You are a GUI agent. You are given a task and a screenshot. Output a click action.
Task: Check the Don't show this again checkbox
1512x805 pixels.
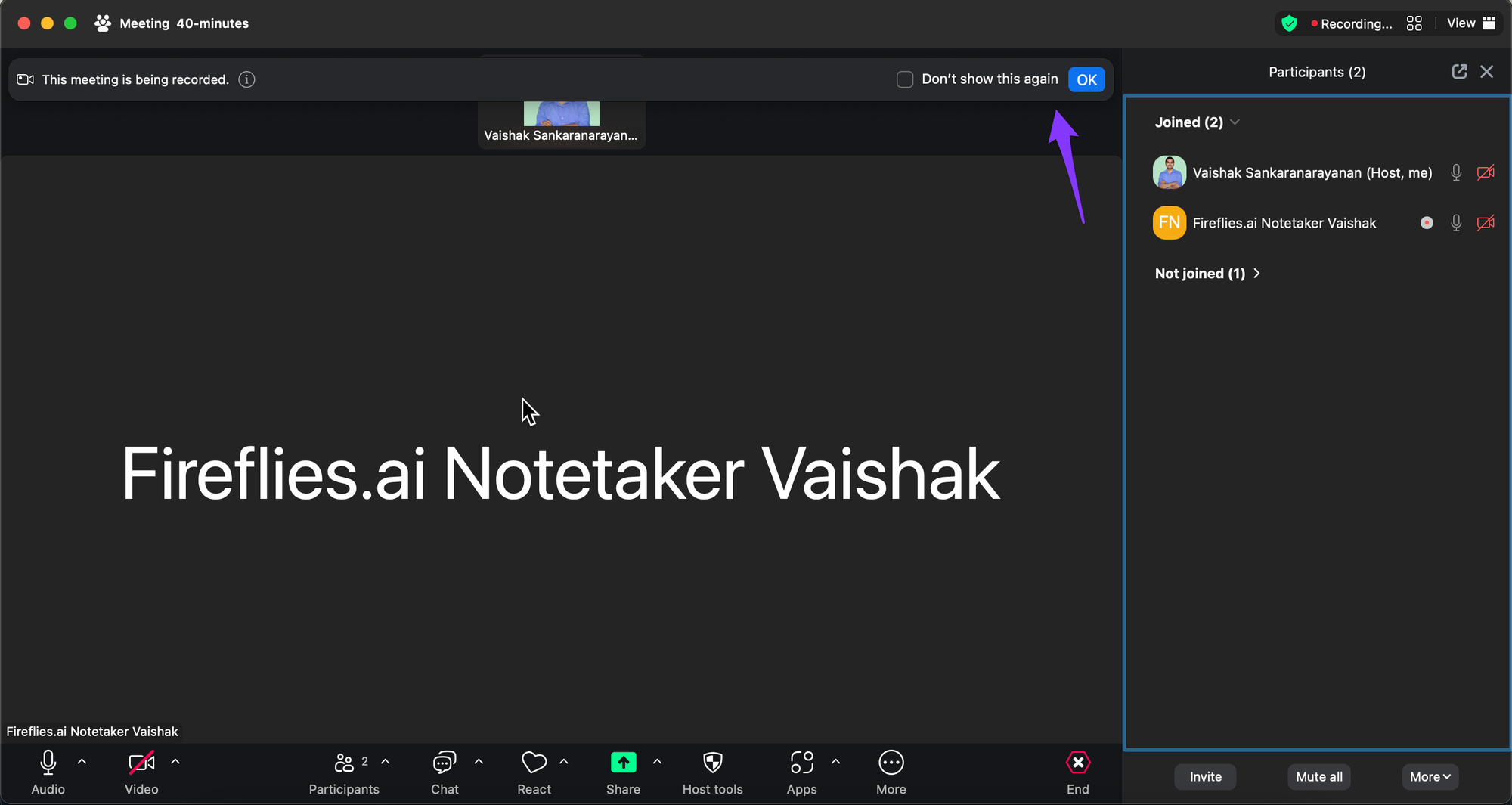[x=905, y=79]
